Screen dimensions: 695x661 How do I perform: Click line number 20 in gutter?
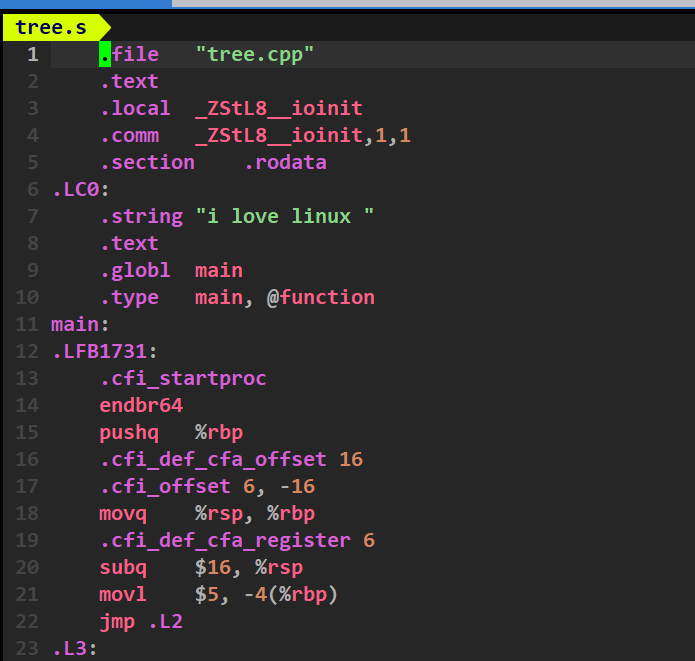coord(27,567)
